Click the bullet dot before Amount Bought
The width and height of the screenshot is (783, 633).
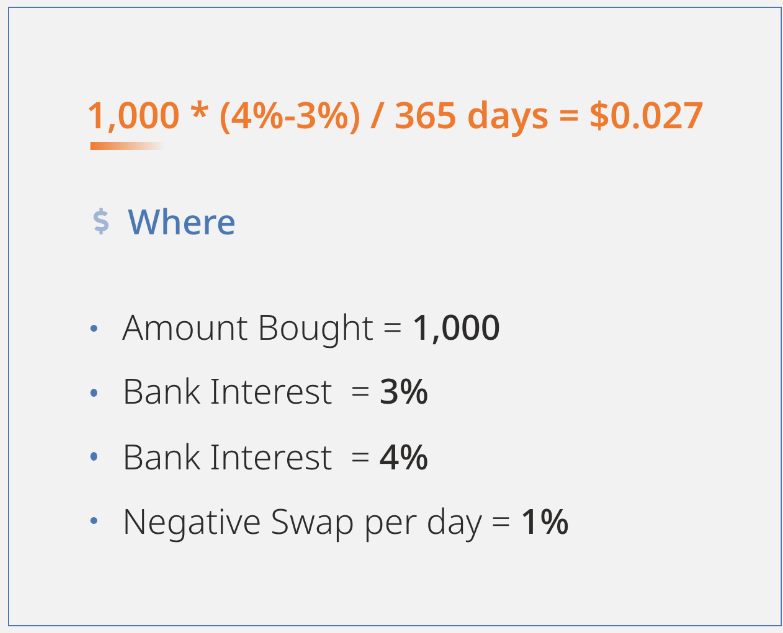[93, 328]
